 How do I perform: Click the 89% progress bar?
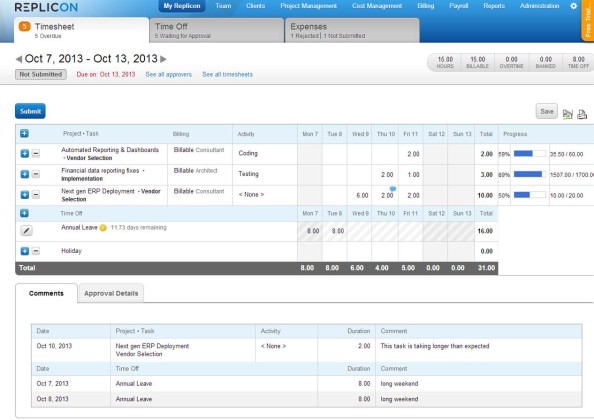(x=530, y=174)
